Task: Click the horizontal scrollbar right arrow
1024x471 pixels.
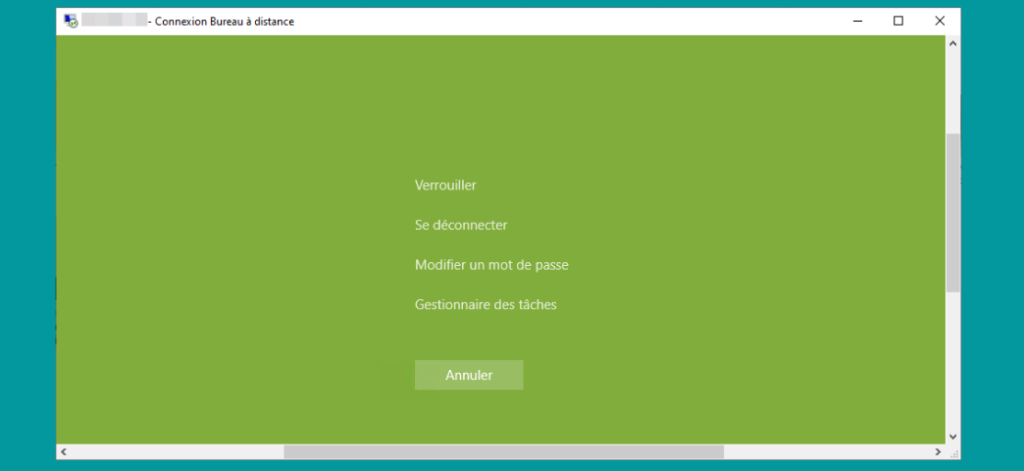Action: click(937, 452)
